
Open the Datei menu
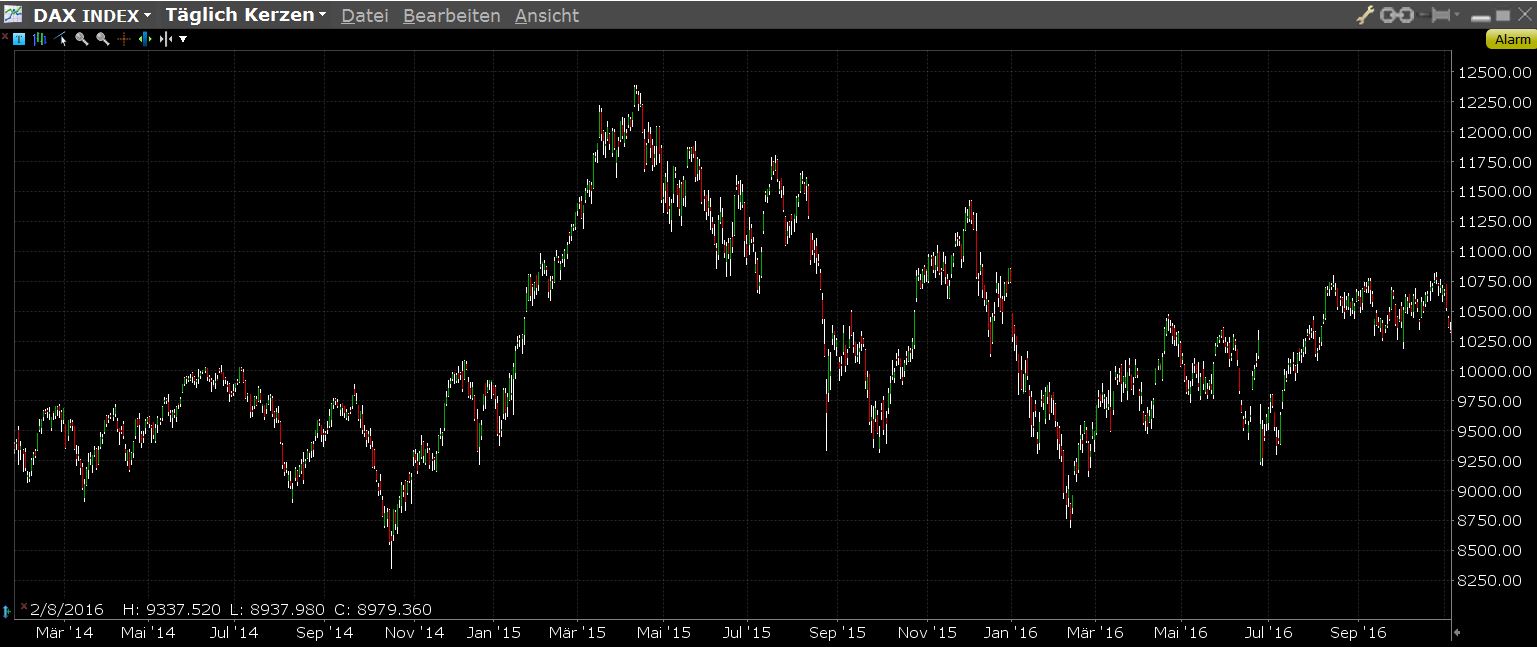(x=364, y=16)
